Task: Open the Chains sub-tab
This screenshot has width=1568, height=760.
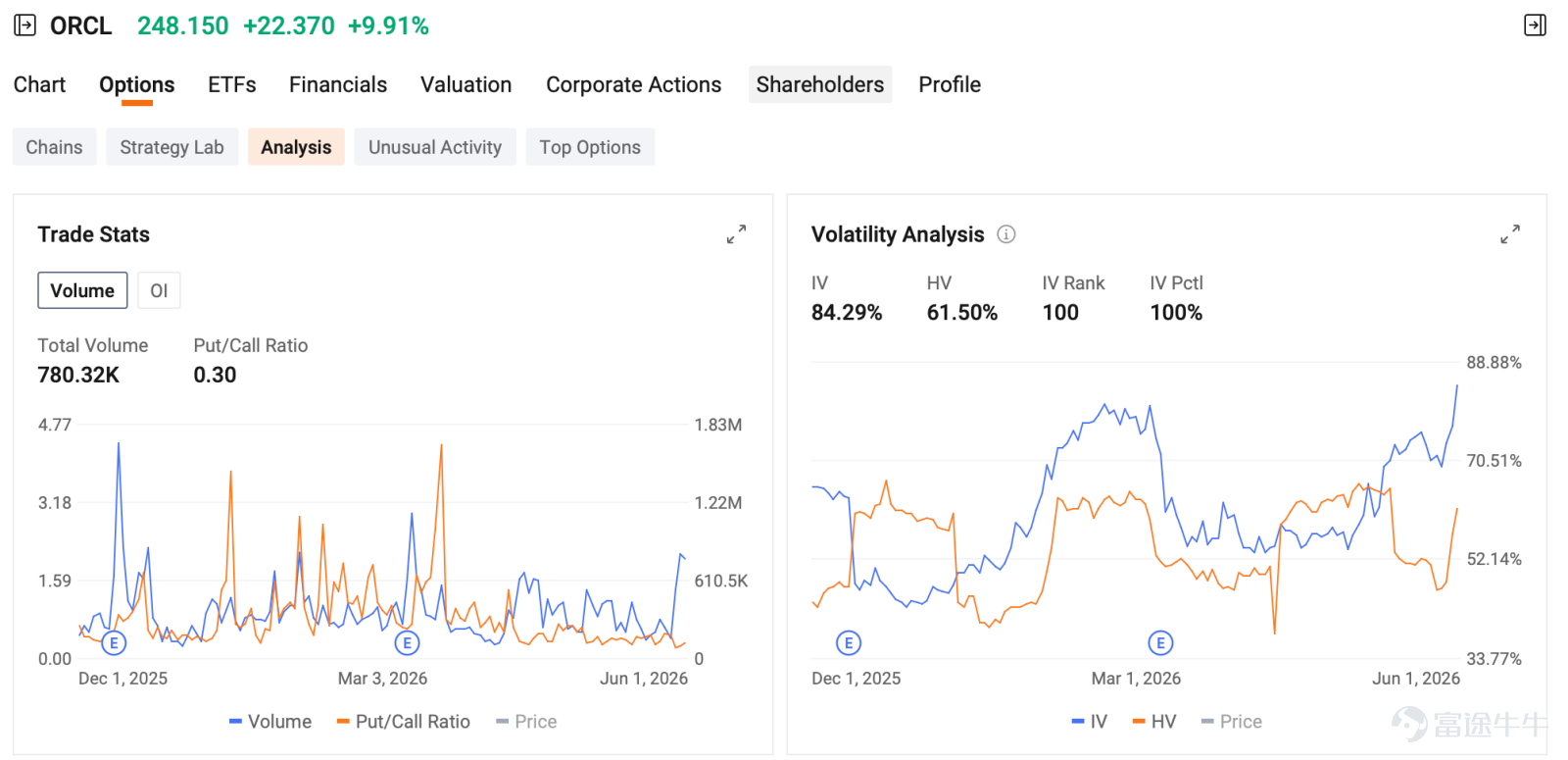Action: click(55, 147)
